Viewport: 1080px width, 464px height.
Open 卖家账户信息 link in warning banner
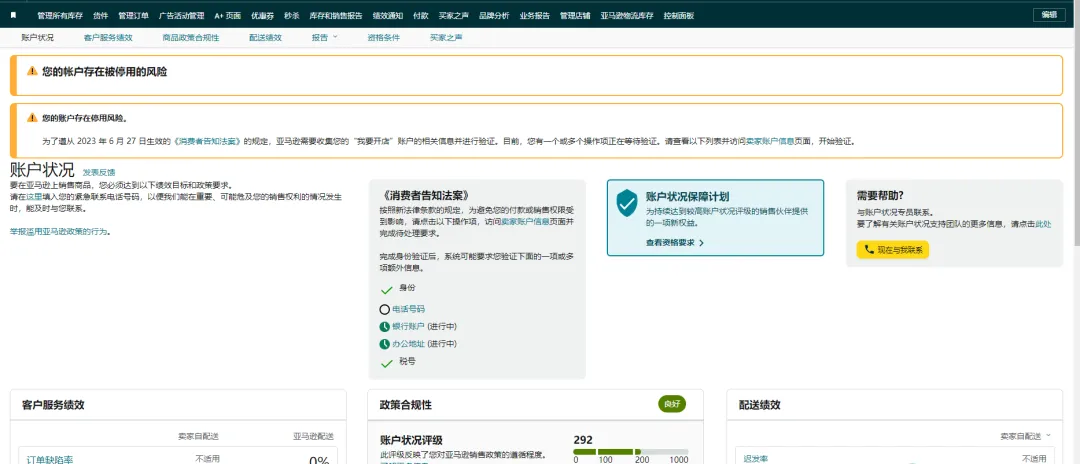point(770,140)
